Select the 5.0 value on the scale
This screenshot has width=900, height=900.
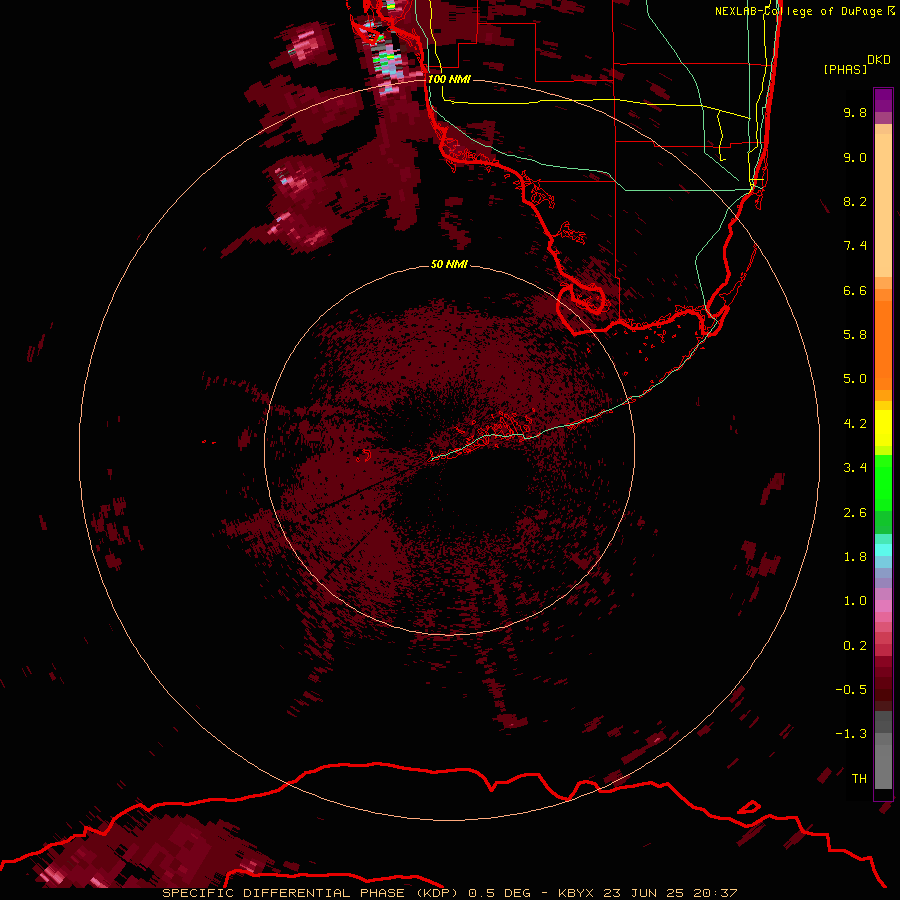click(855, 379)
